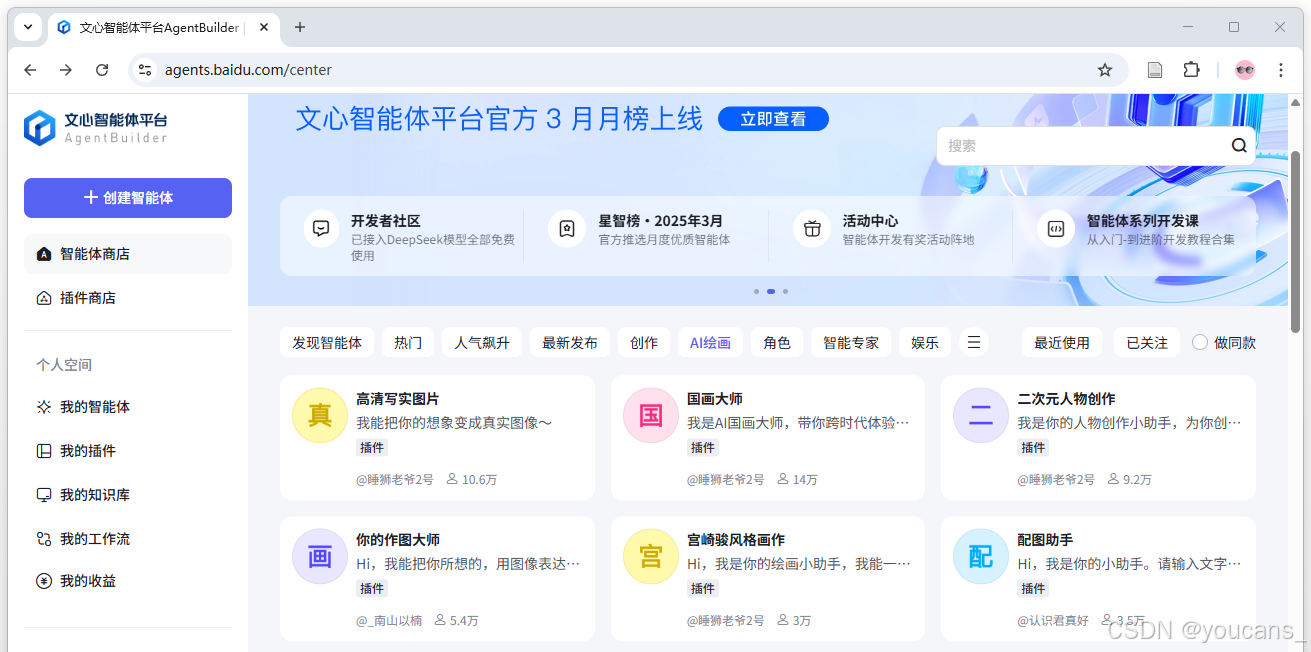This screenshot has height=652, width=1311.
Task: Click the 立即查看 banner button
Action: tap(773, 119)
